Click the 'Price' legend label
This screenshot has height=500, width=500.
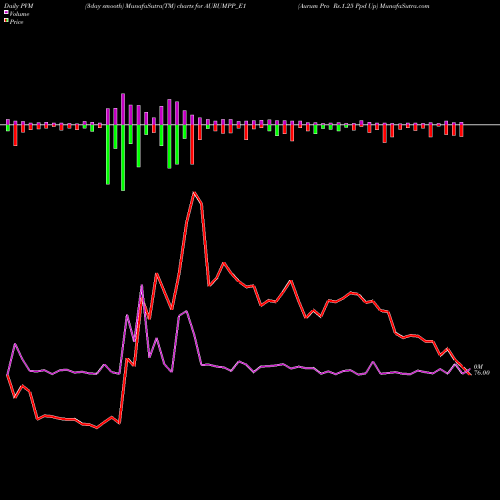coord(16,22)
